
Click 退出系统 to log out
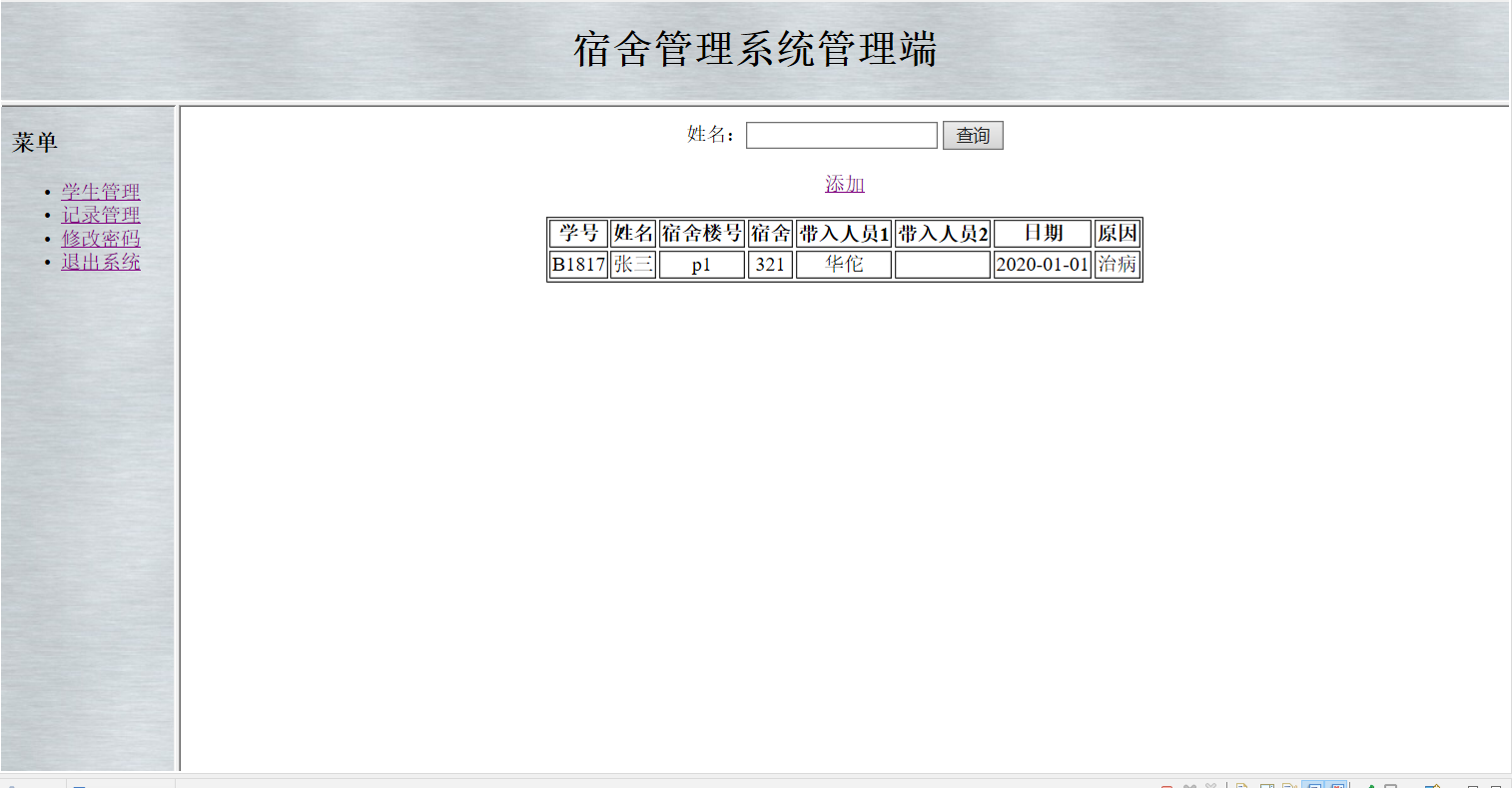tap(100, 261)
